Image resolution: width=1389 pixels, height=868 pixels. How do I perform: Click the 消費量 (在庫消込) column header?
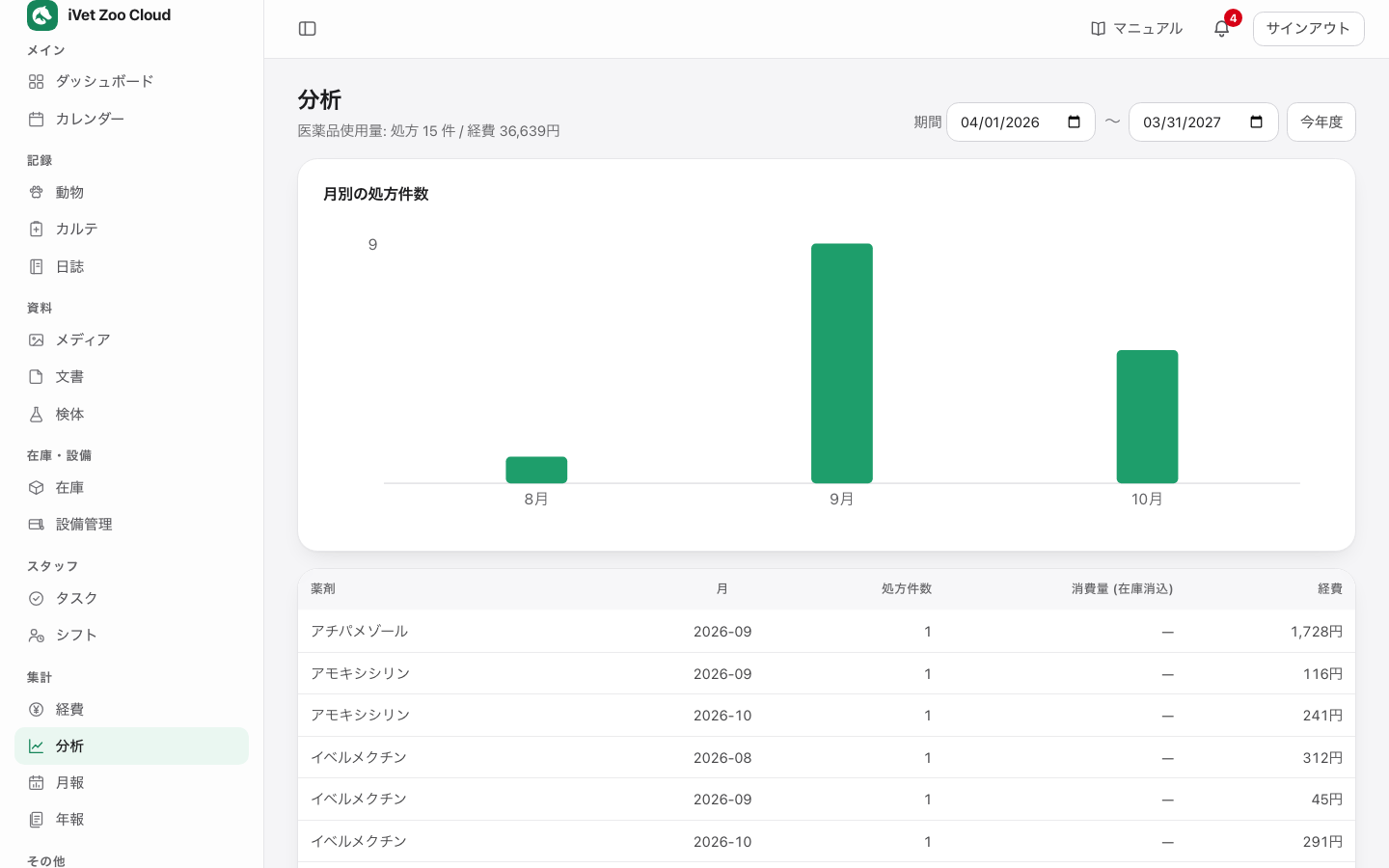click(1122, 589)
